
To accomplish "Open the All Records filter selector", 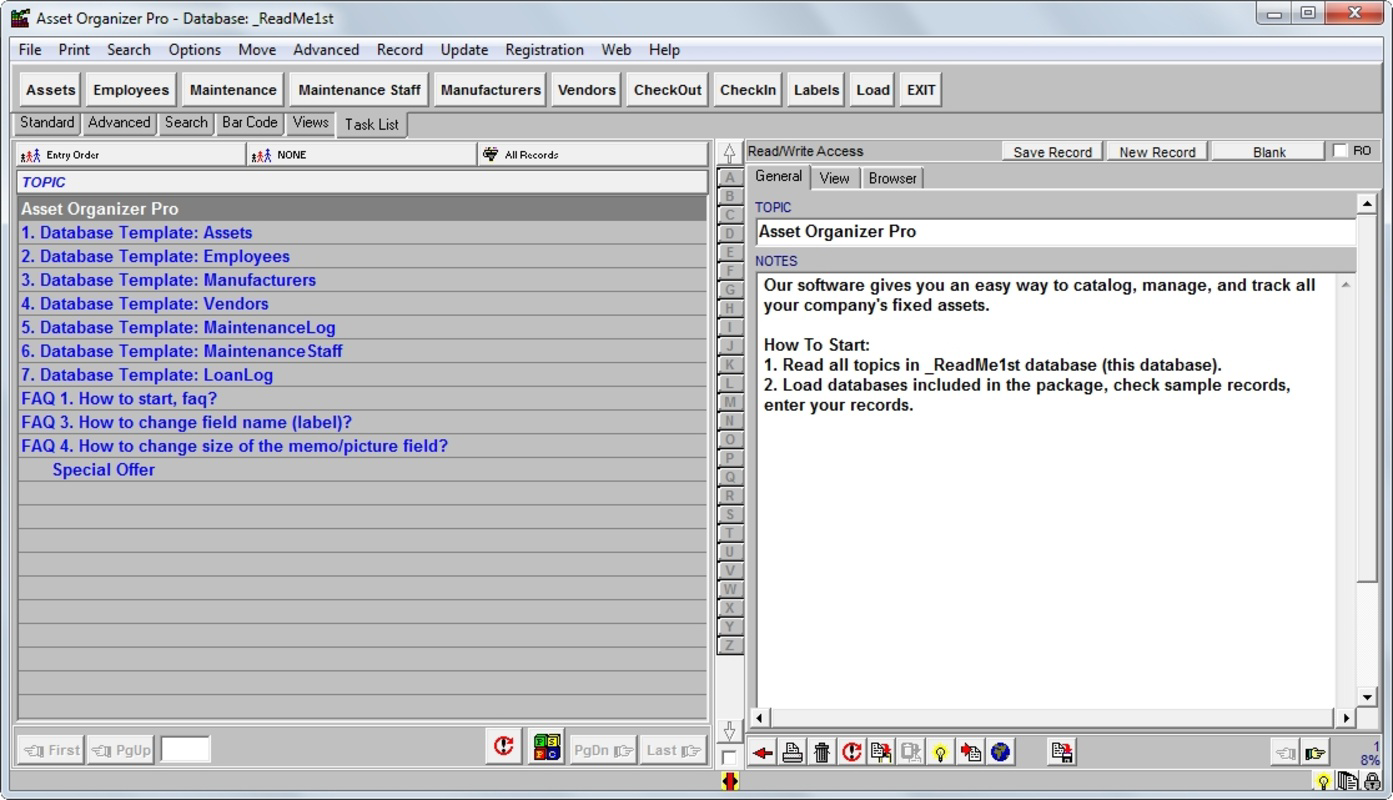I will [593, 155].
